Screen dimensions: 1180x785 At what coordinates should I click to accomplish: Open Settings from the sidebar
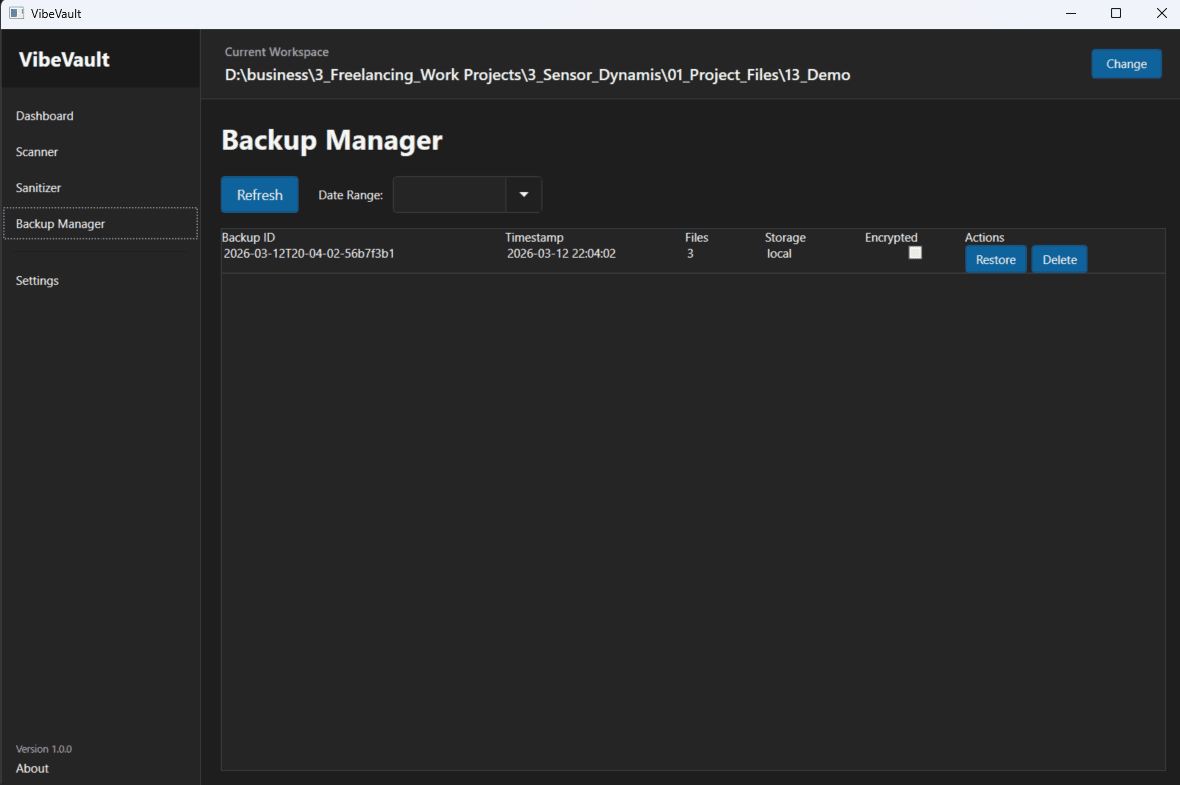[37, 280]
